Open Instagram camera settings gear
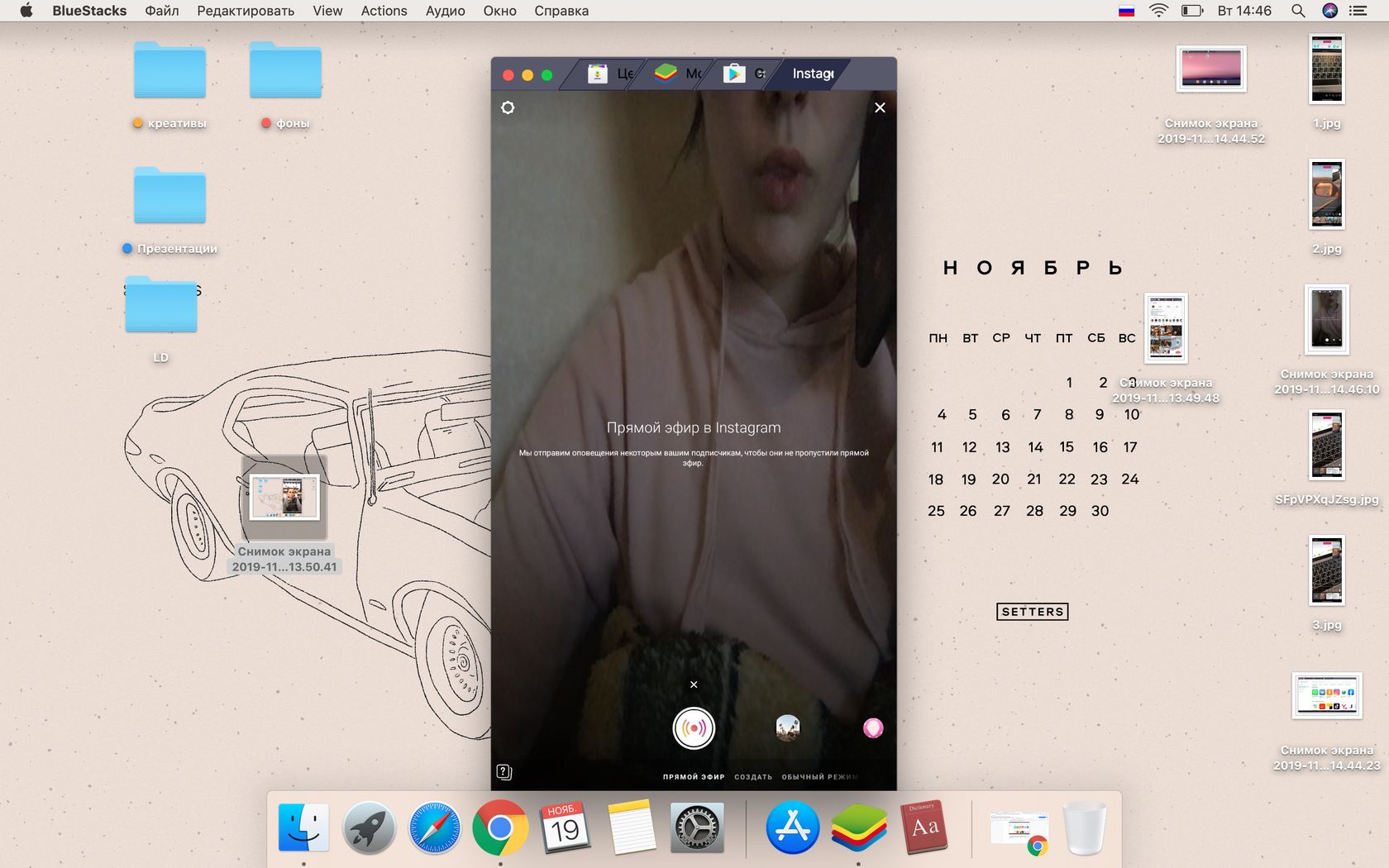Viewport: 1389px width, 868px height. (x=508, y=107)
